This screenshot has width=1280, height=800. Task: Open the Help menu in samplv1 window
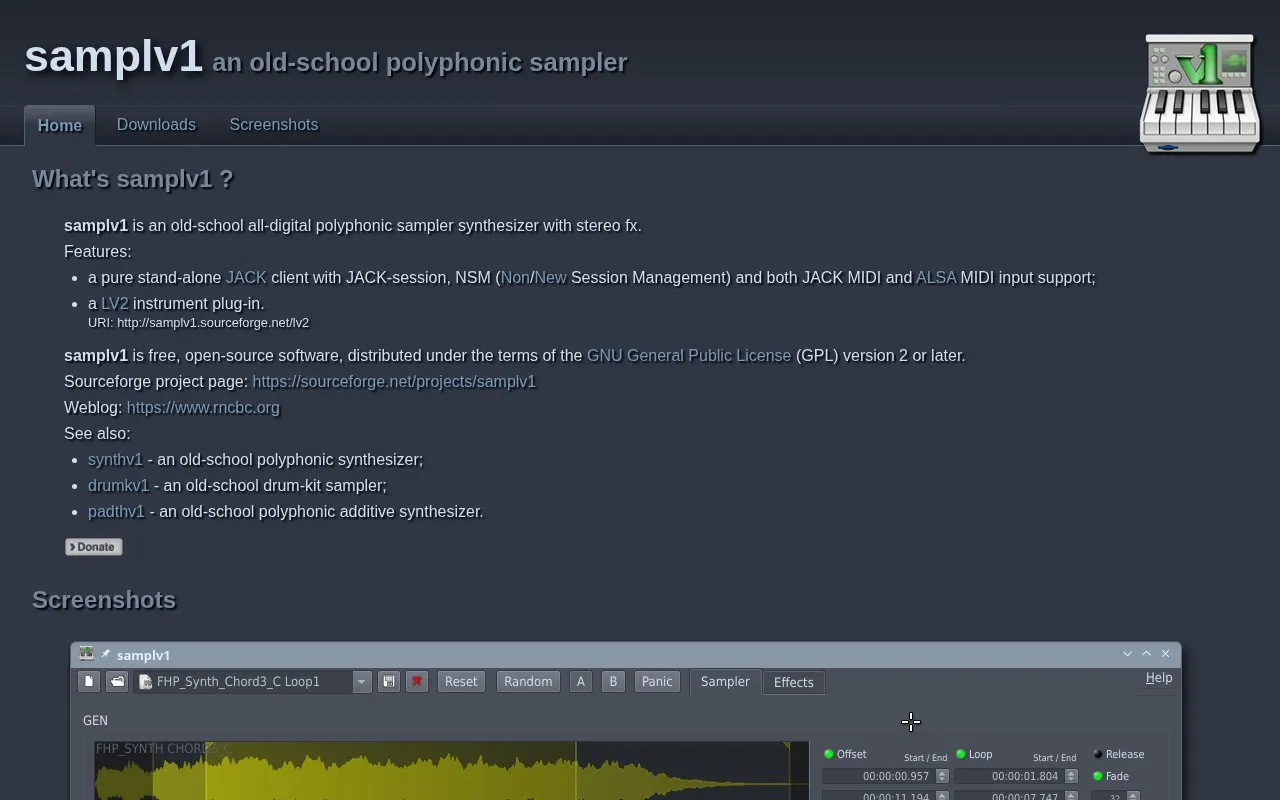(x=1159, y=677)
